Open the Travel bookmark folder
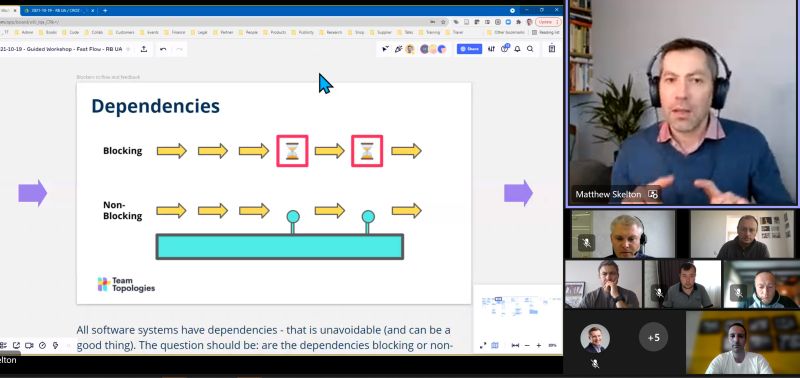The image size is (800, 378). pyautogui.click(x=455, y=32)
